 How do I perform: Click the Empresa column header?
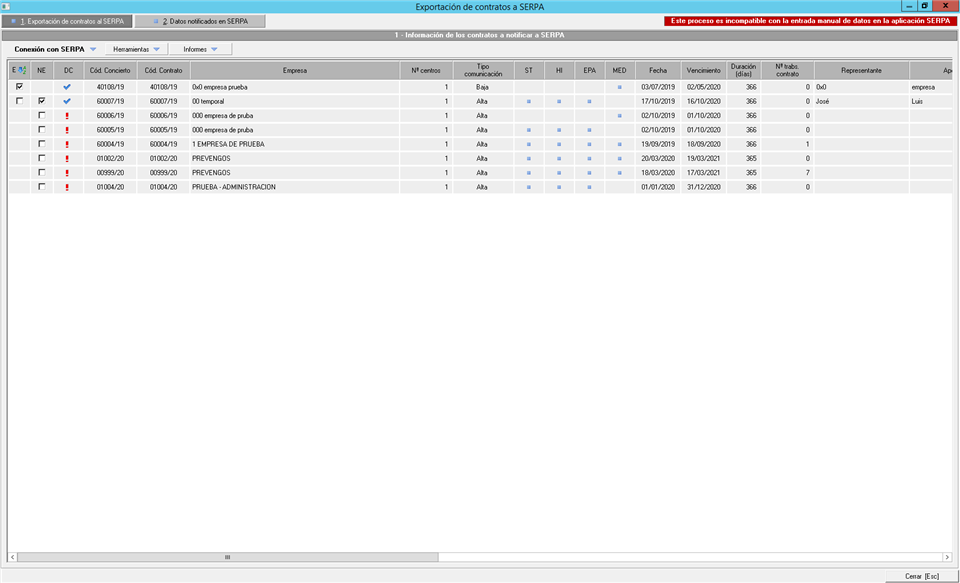tap(295, 70)
